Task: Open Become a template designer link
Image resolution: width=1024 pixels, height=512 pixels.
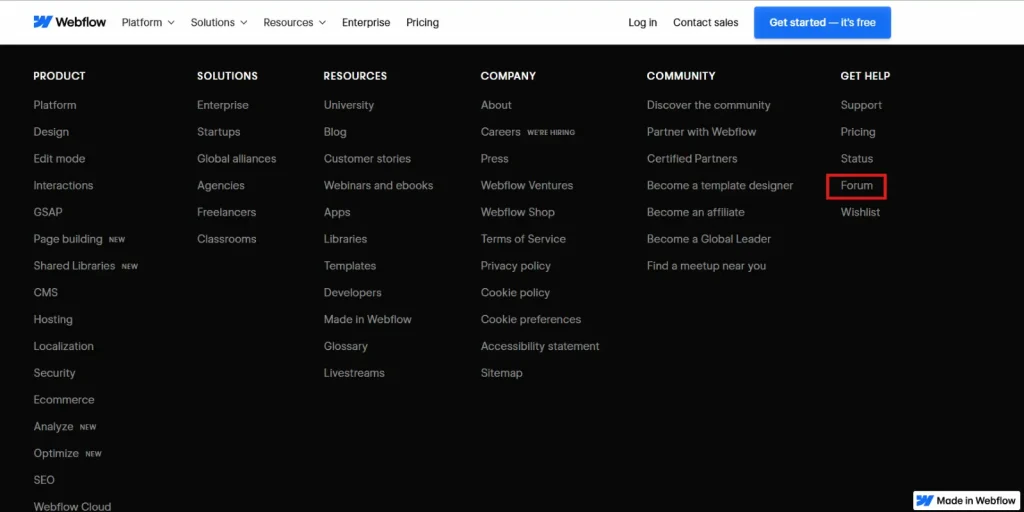Action: point(720,185)
